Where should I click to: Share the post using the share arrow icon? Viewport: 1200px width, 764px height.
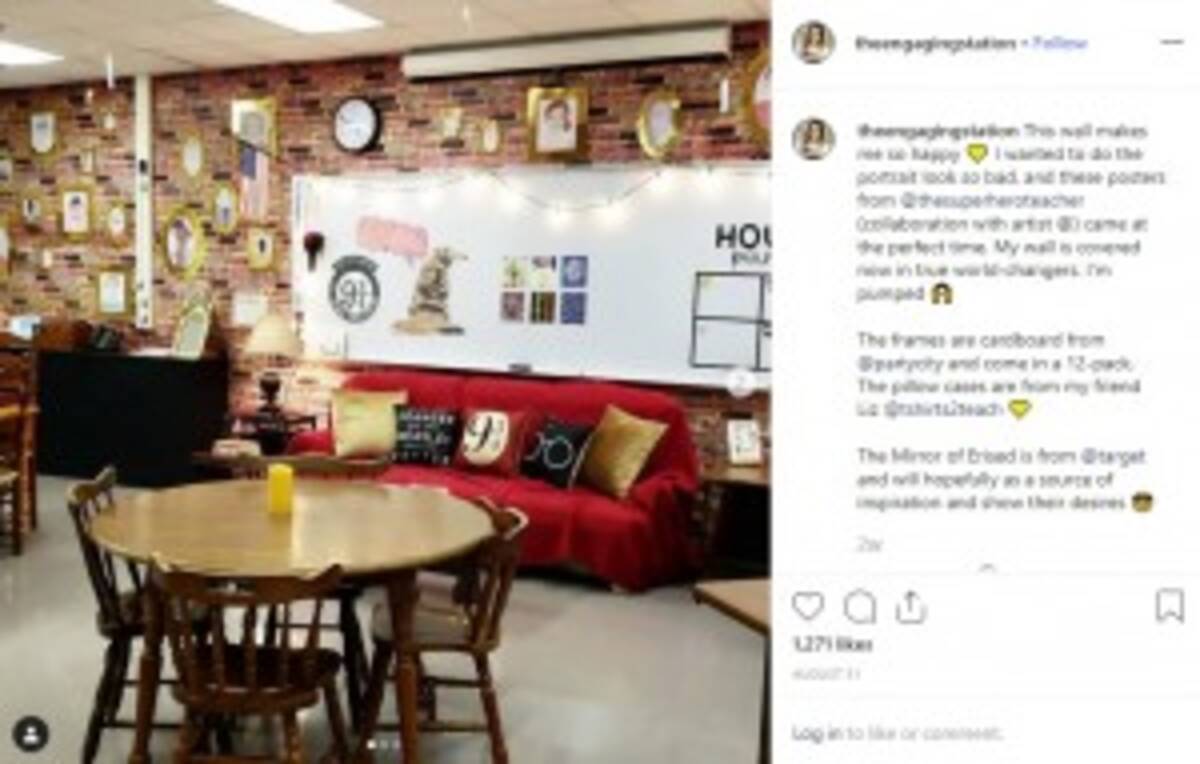pos(910,606)
